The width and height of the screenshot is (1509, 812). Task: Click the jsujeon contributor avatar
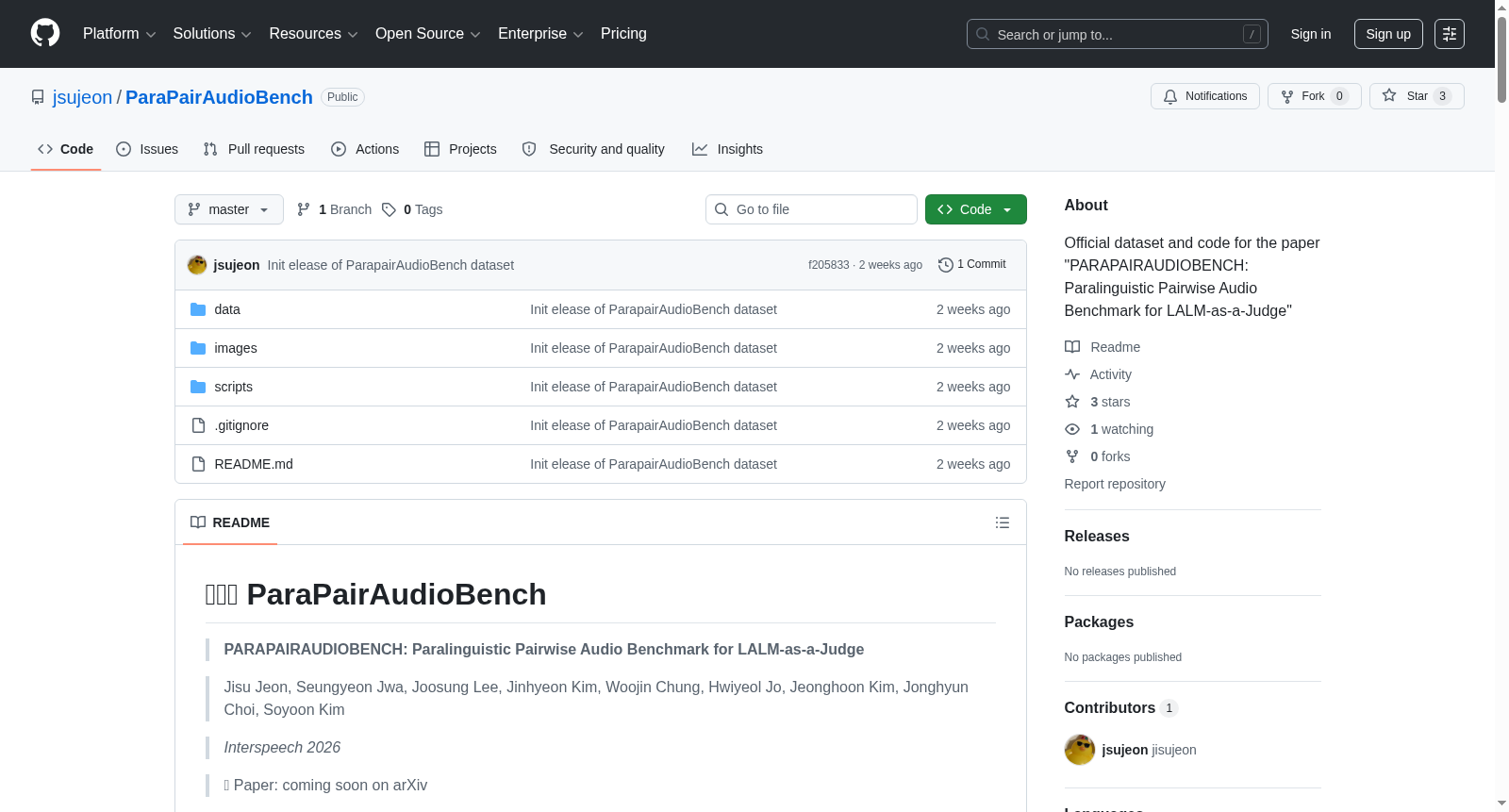(x=1080, y=750)
